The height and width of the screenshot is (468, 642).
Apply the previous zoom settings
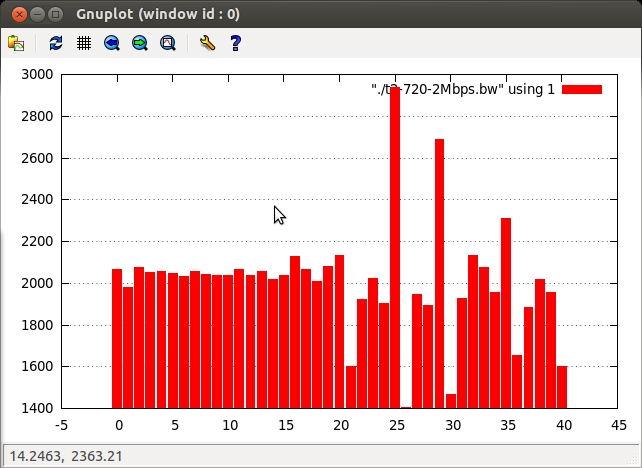tap(112, 43)
